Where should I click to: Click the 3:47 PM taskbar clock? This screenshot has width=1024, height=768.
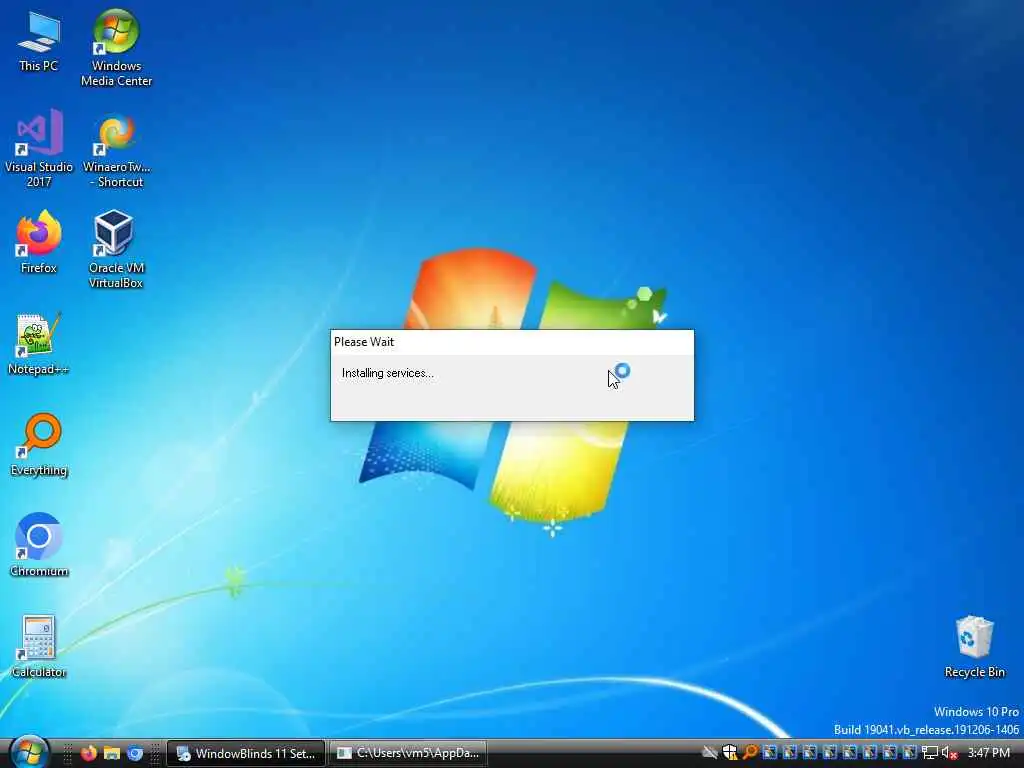[x=989, y=753]
